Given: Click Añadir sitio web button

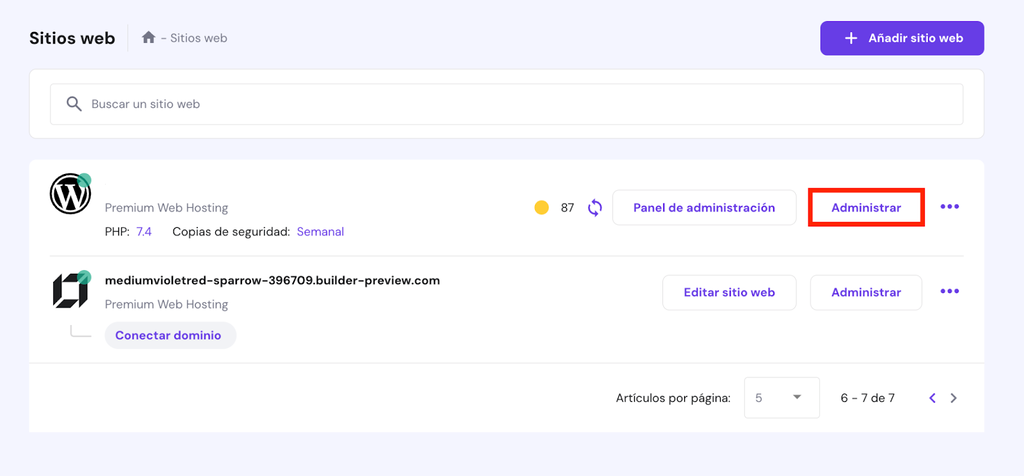Looking at the screenshot, I should click(902, 38).
